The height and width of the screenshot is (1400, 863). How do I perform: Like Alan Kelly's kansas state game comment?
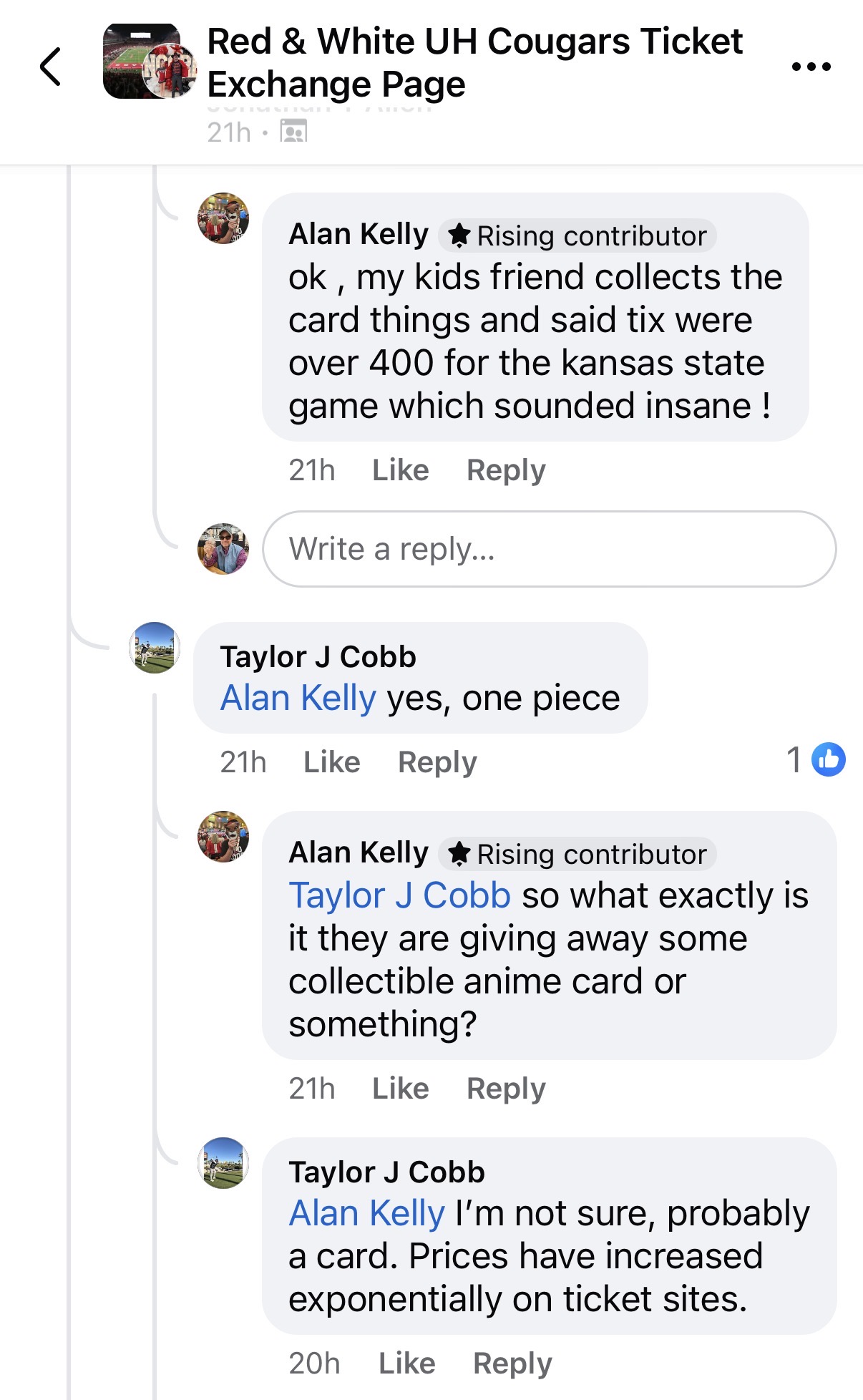[400, 470]
